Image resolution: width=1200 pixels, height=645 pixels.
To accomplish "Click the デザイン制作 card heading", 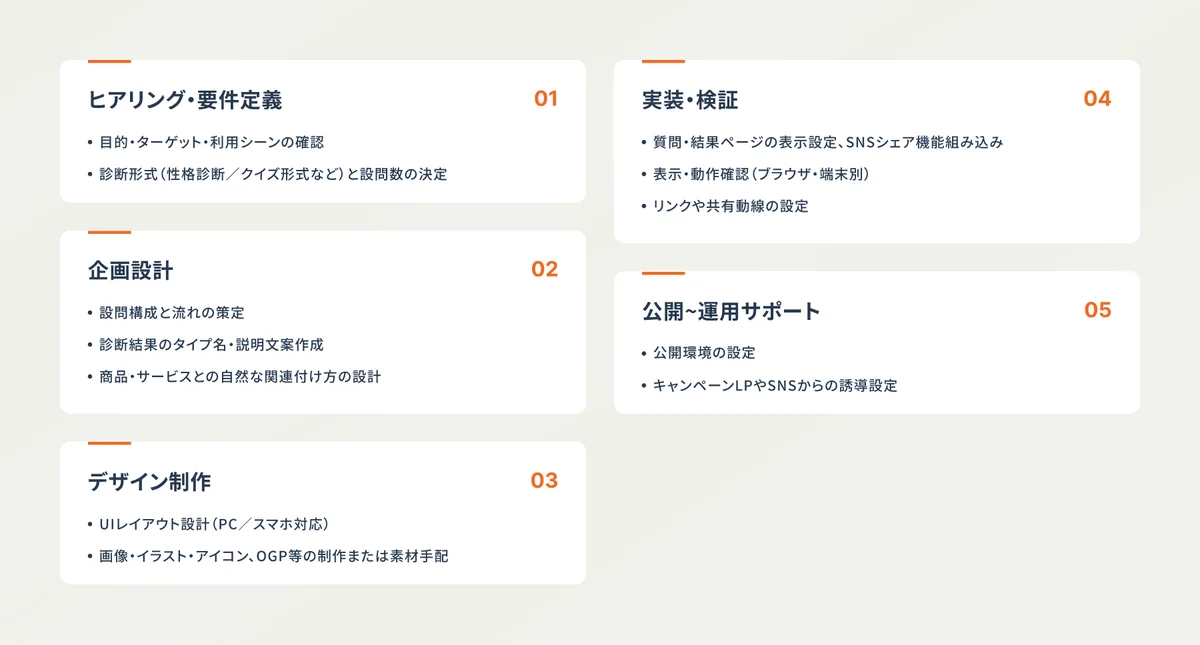I will (150, 482).
